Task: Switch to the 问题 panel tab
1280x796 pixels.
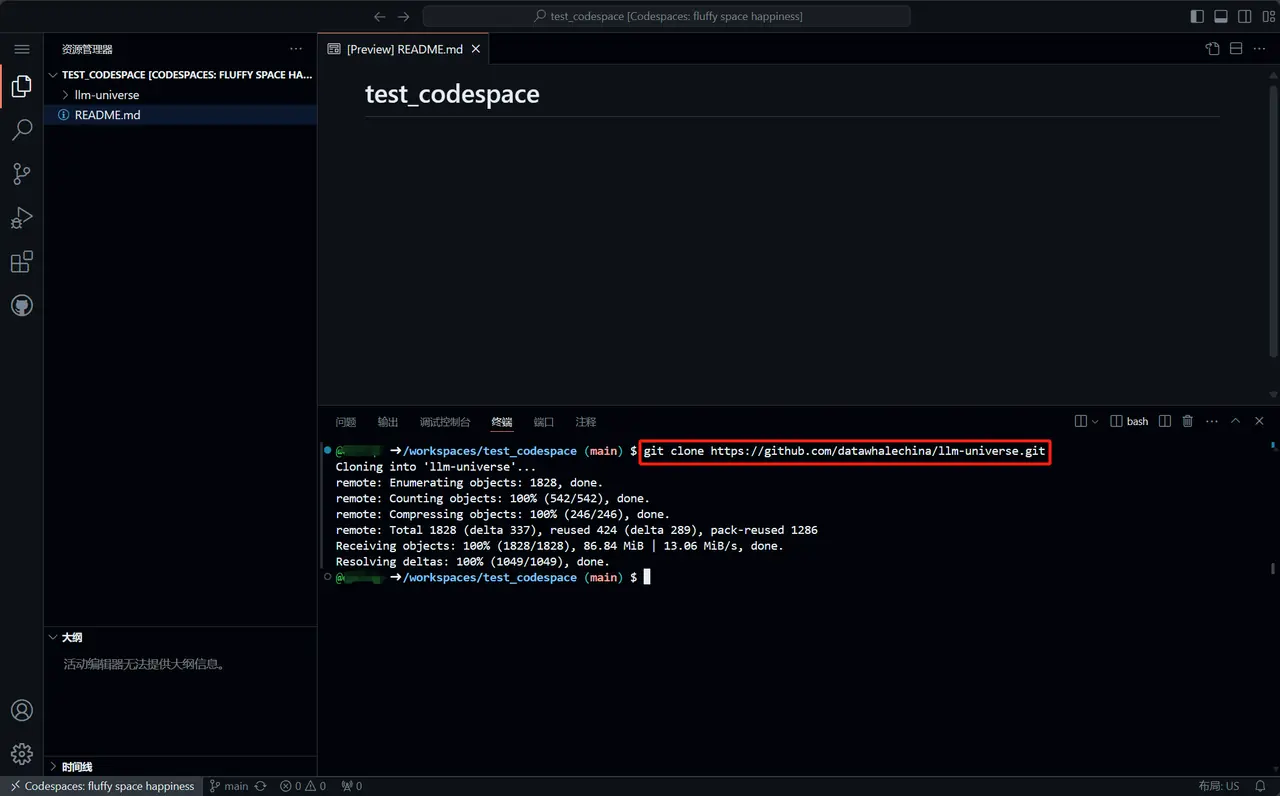Action: 346,422
